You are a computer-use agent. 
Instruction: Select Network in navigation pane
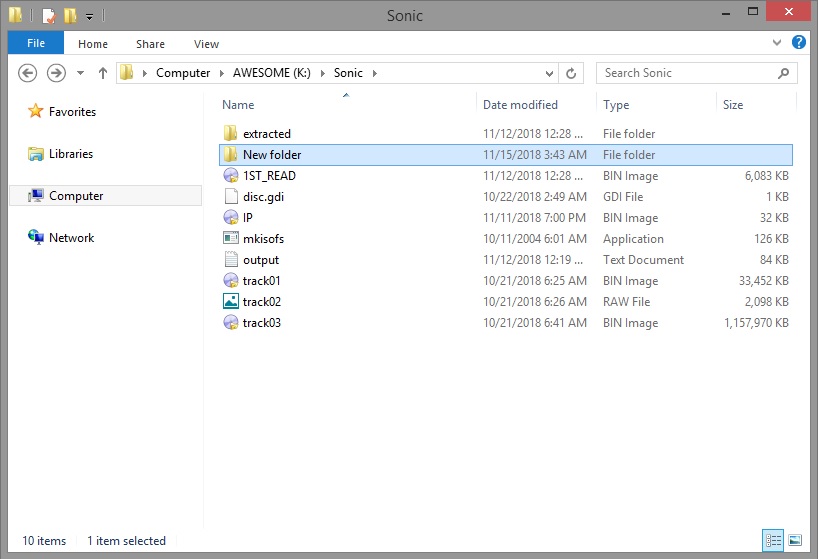[x=71, y=238]
